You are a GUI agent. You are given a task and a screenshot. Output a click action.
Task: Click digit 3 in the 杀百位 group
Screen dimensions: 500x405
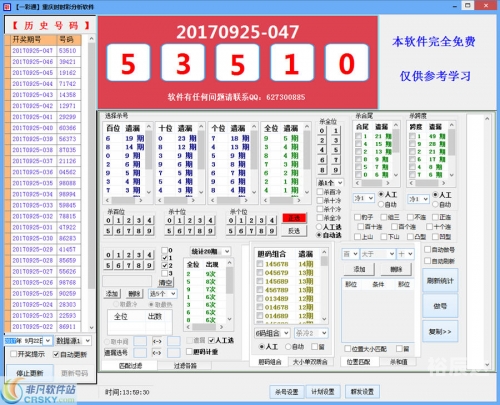139,220
